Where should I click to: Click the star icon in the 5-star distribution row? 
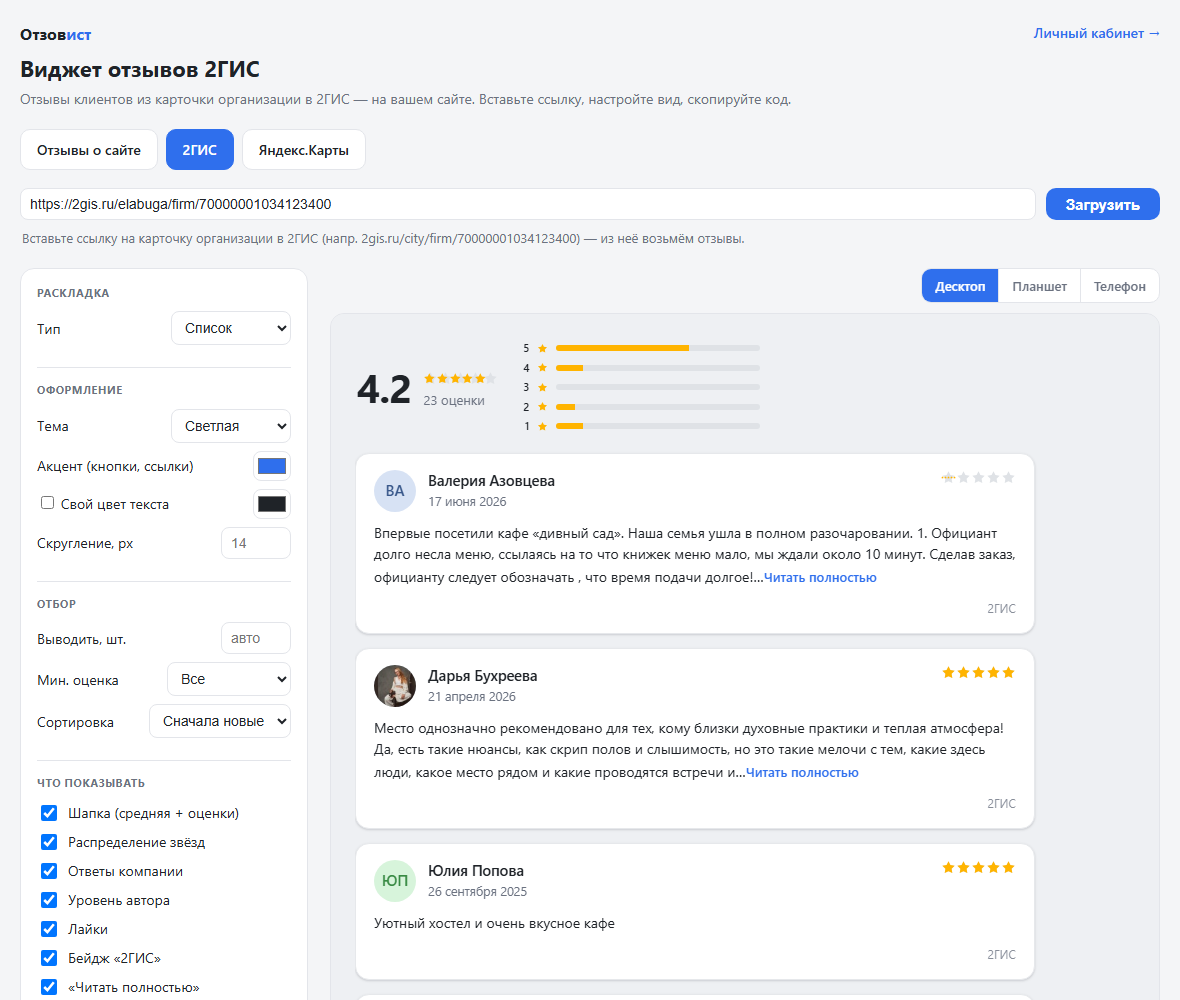coord(542,348)
